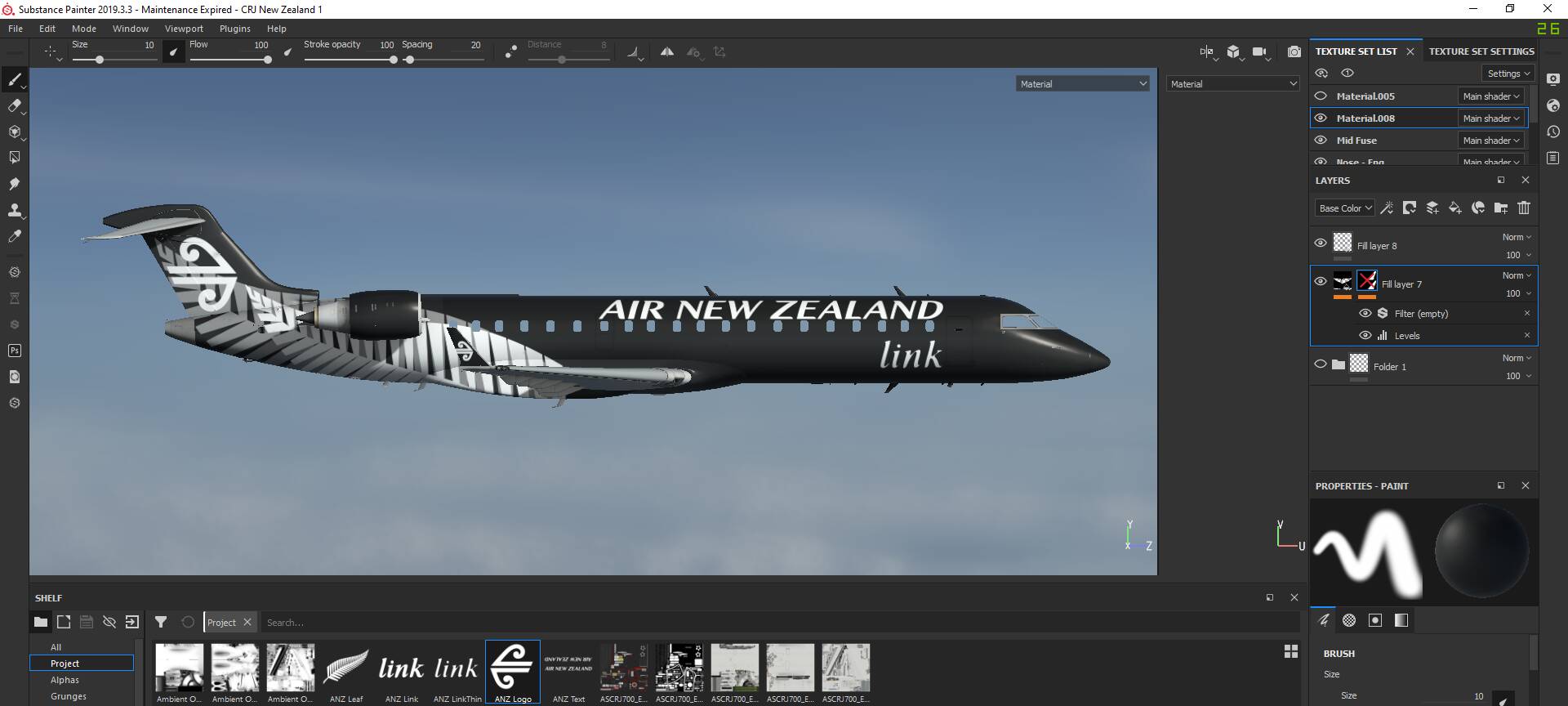Remove the Filter (empty) effect
Viewport: 1568px width, 706px height.
(1526, 313)
